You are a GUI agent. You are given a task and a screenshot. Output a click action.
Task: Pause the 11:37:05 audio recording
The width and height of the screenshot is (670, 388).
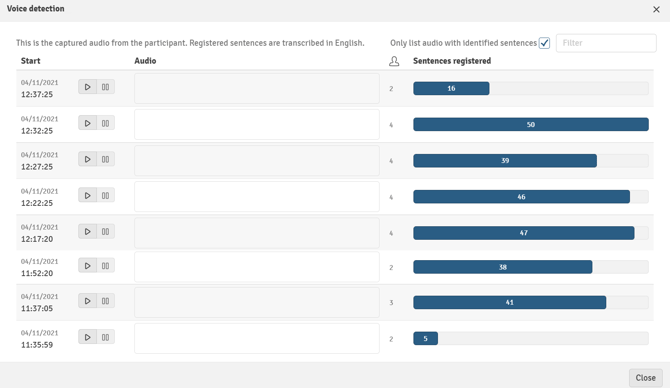point(106,301)
